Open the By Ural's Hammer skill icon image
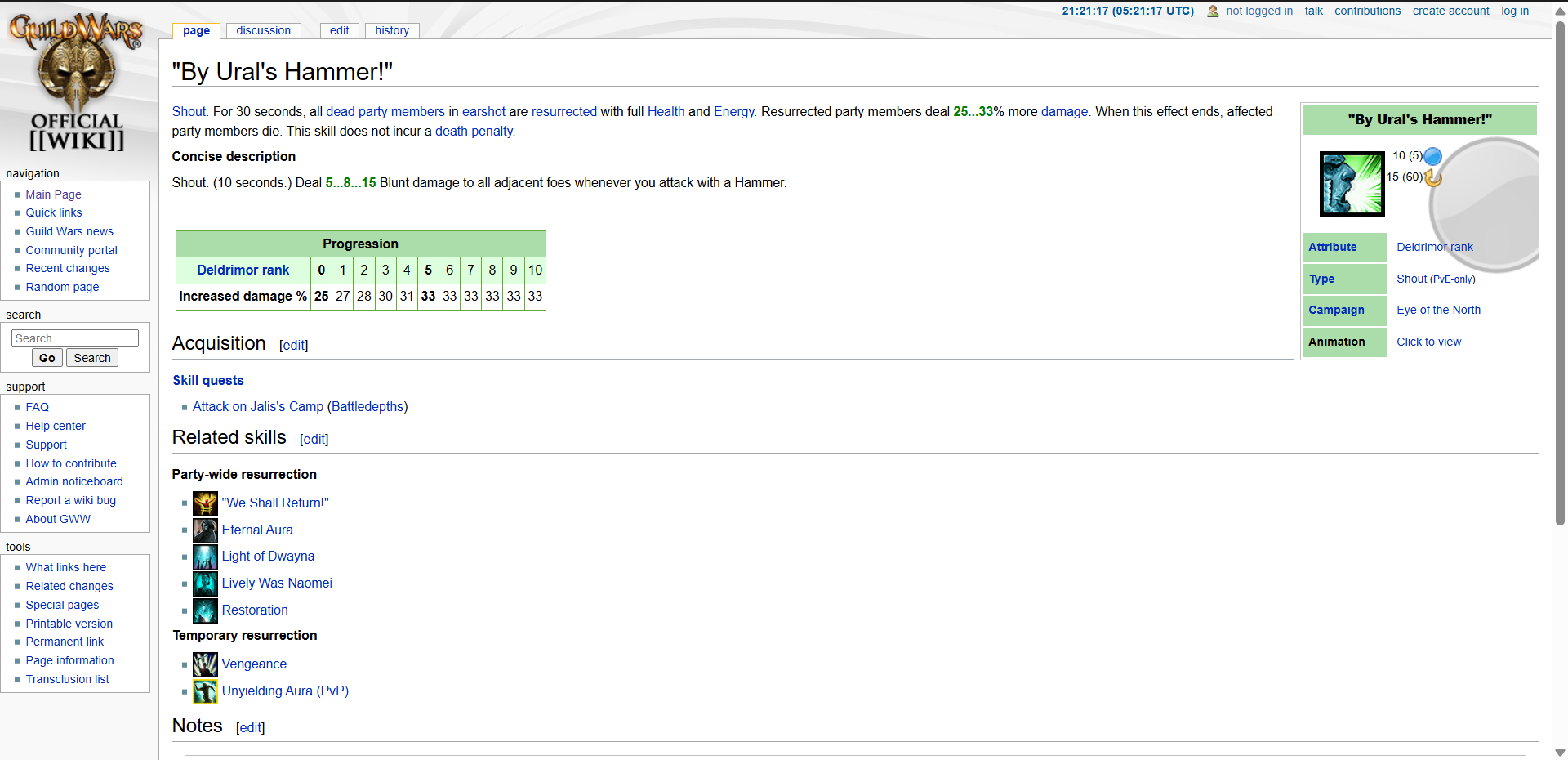The height and width of the screenshot is (760, 1568). point(1352,184)
